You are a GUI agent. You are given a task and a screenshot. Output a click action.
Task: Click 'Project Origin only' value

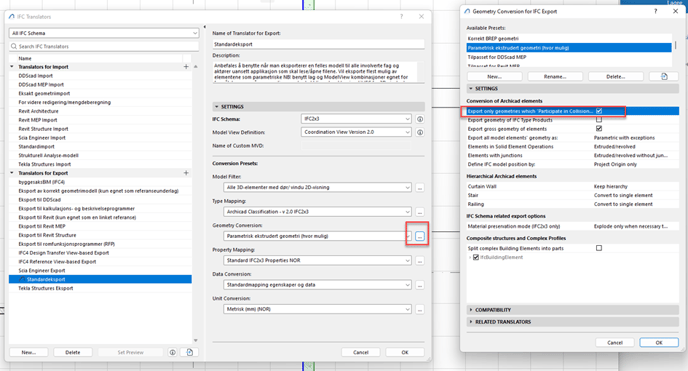(615, 164)
